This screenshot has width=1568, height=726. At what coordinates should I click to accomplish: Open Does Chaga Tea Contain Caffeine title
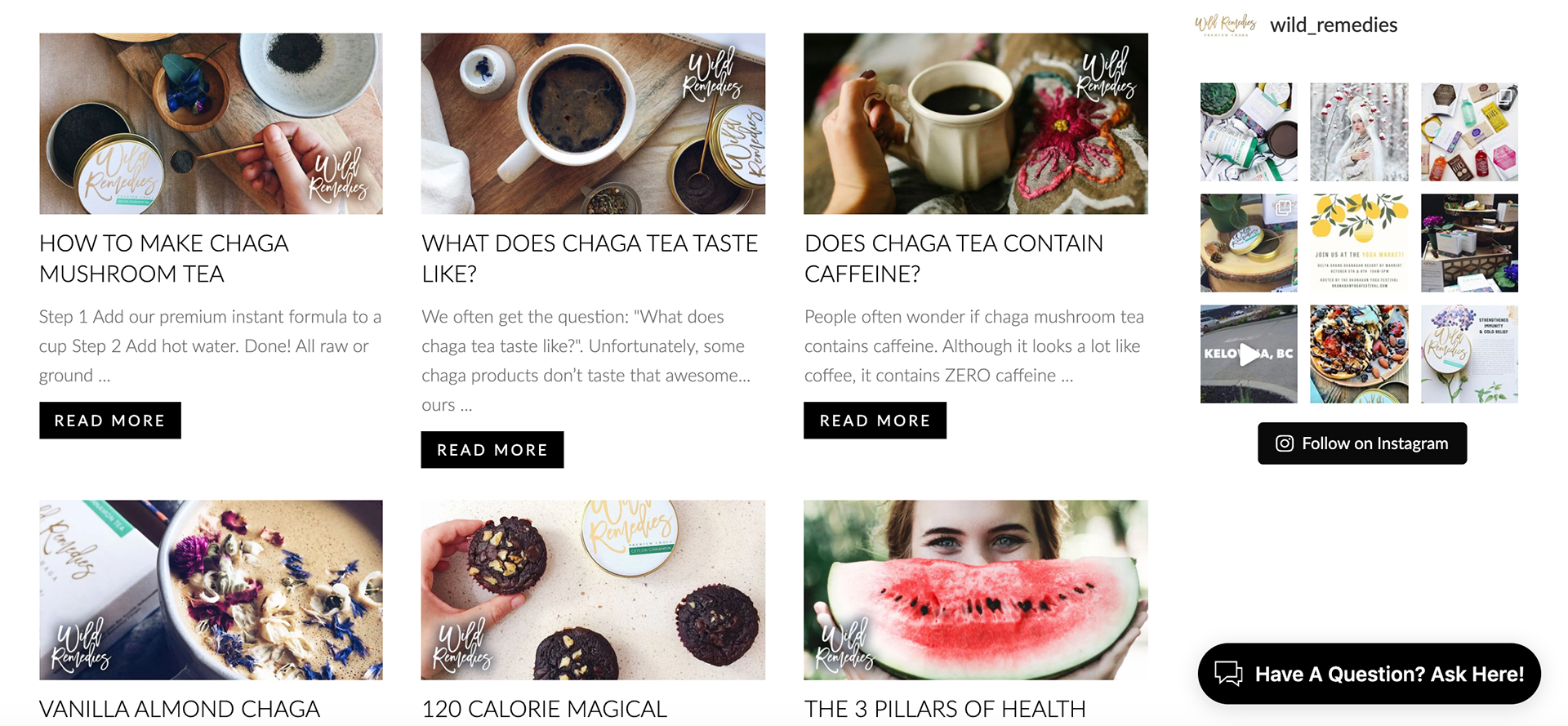coord(954,258)
